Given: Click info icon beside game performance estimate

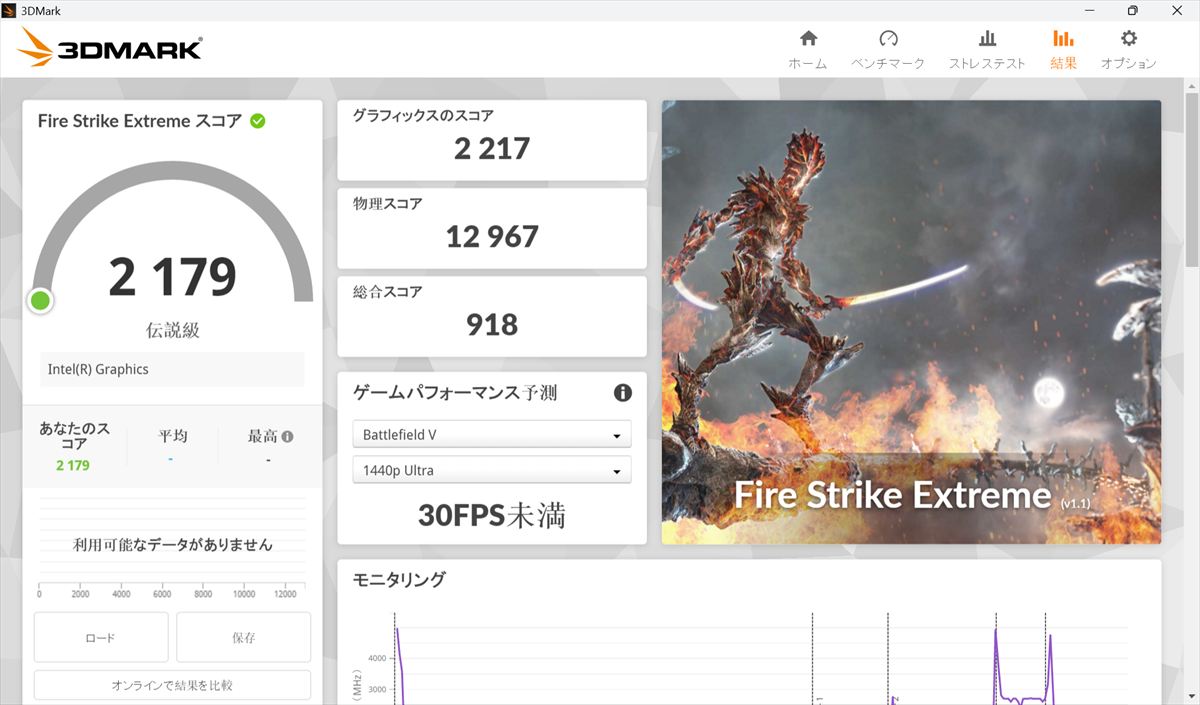Looking at the screenshot, I should point(622,393).
